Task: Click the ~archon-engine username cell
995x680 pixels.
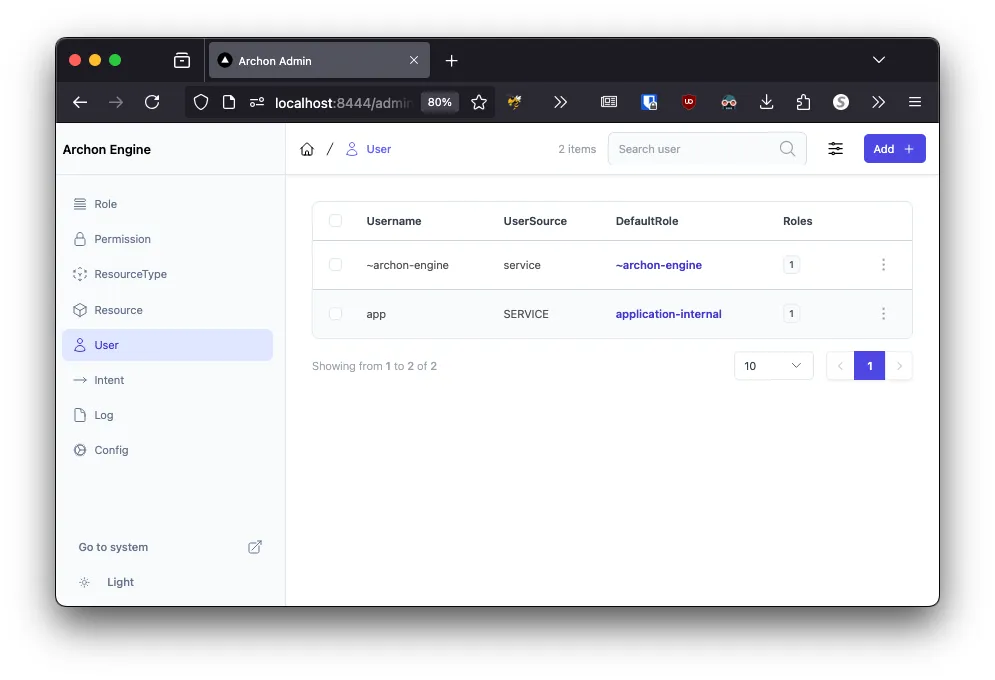Action: 407,265
